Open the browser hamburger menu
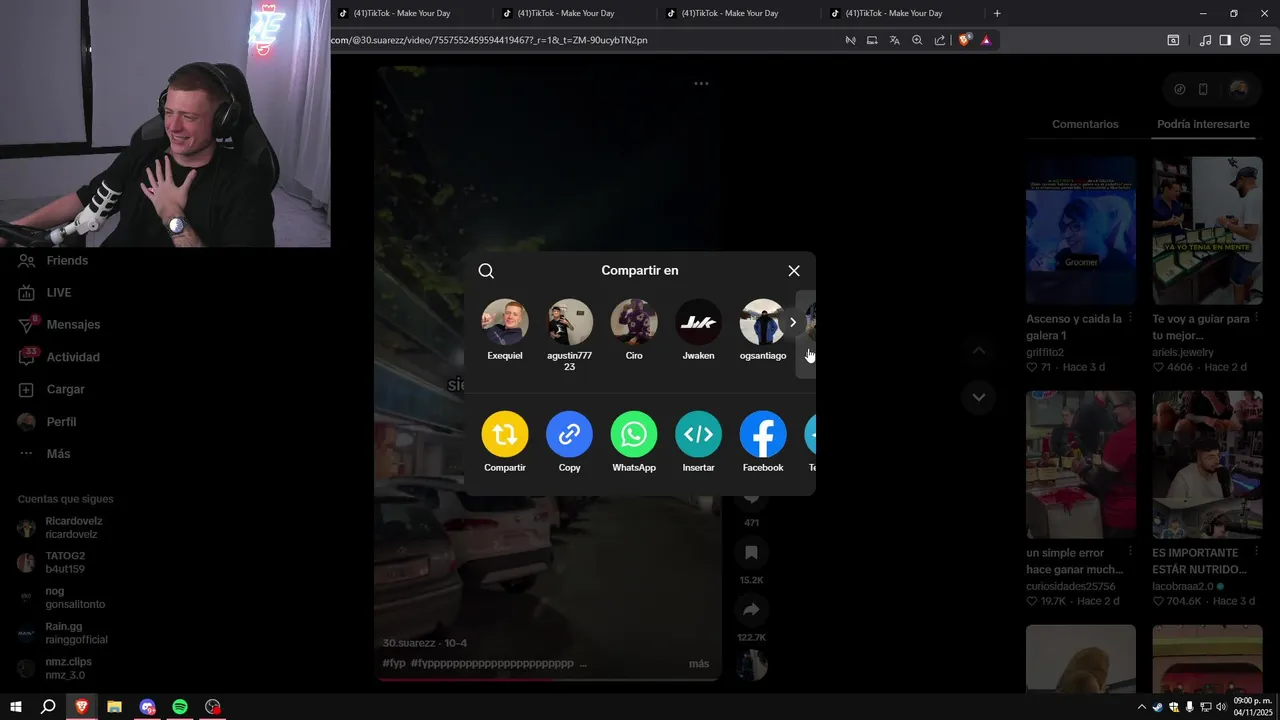The width and height of the screenshot is (1280, 720). tap(1265, 40)
